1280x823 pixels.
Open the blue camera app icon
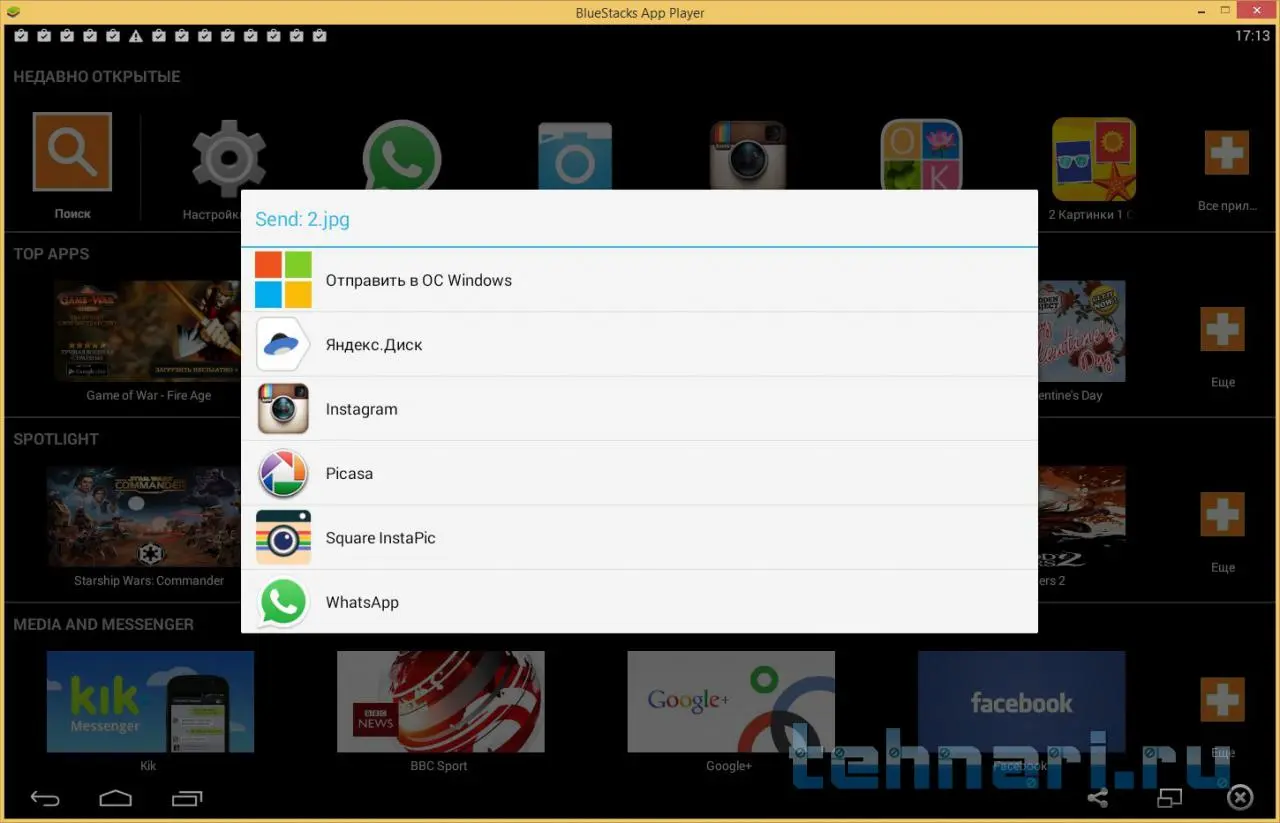(x=575, y=155)
